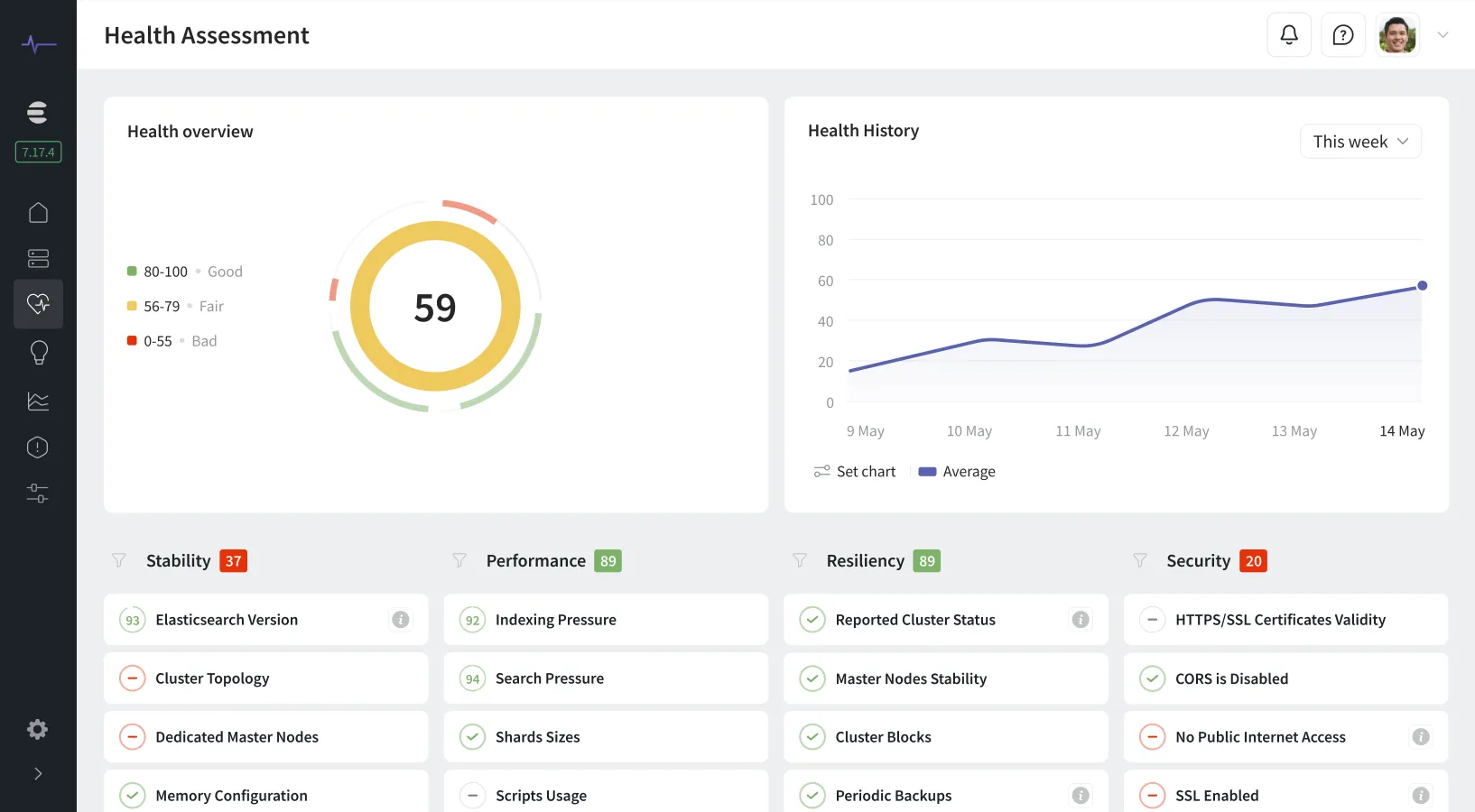Toggle the Stability filter icon
The width and height of the screenshot is (1475, 812).
pos(119,561)
